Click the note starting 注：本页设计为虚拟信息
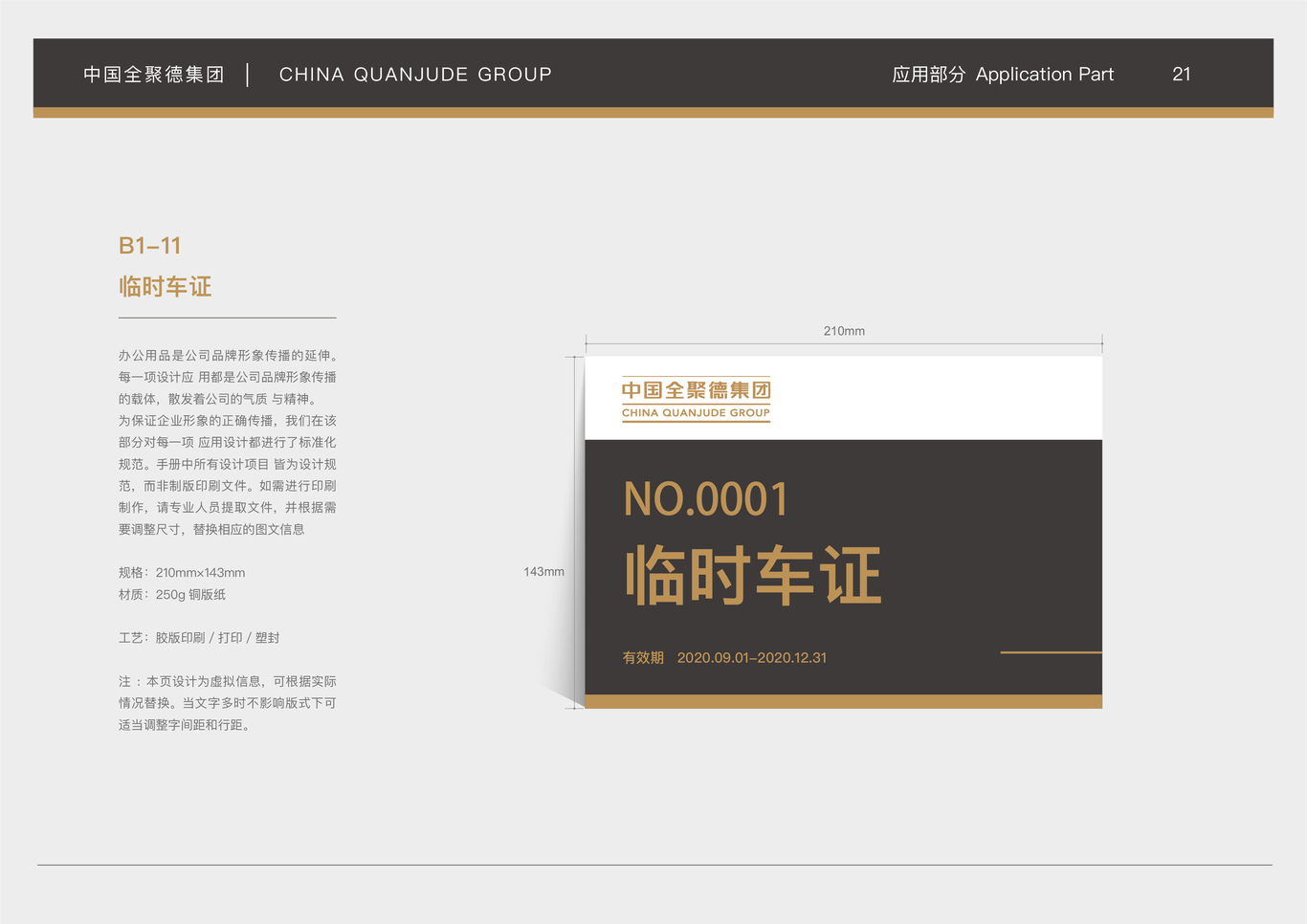This screenshot has height=924, width=1307. coord(228,703)
